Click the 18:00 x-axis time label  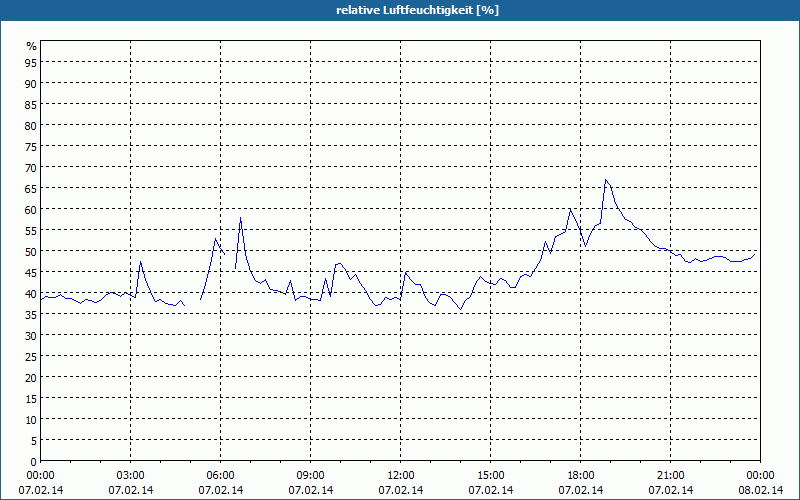pos(581,475)
